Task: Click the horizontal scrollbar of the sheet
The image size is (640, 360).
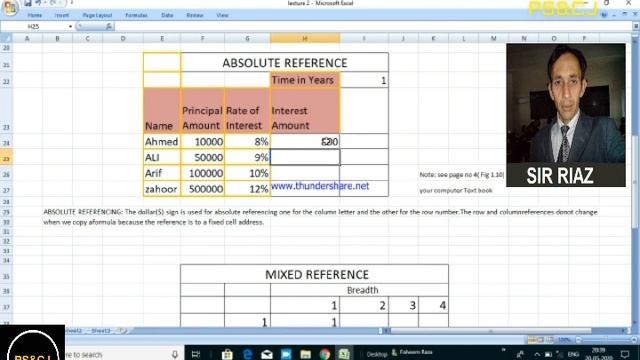Action: tap(490, 331)
